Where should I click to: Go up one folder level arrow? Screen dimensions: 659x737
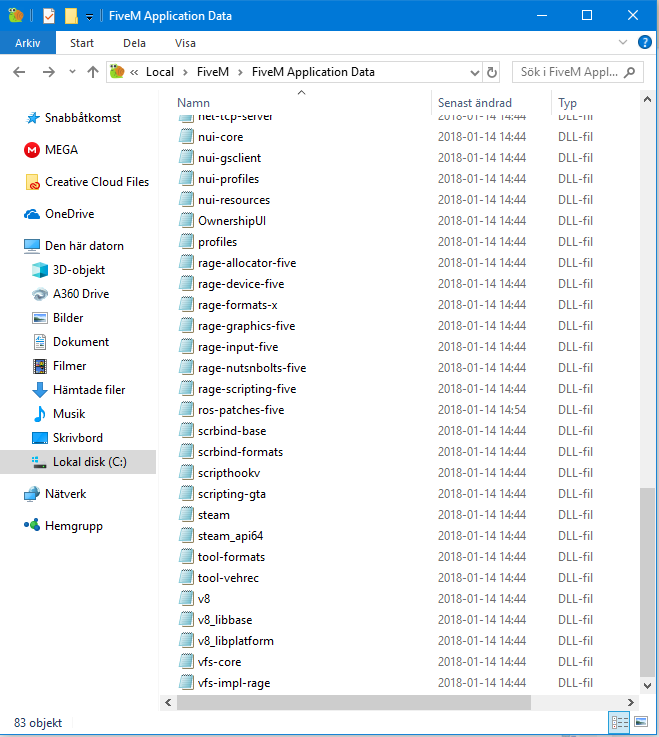pyautogui.click(x=93, y=72)
